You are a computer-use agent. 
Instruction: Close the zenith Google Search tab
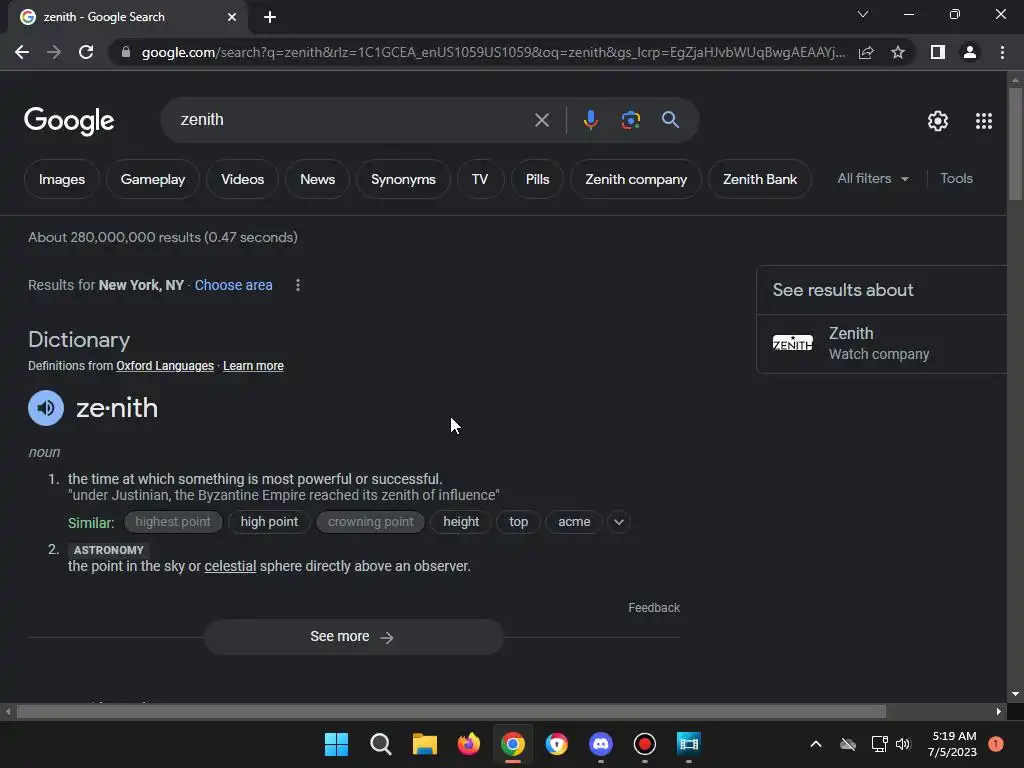pyautogui.click(x=232, y=17)
